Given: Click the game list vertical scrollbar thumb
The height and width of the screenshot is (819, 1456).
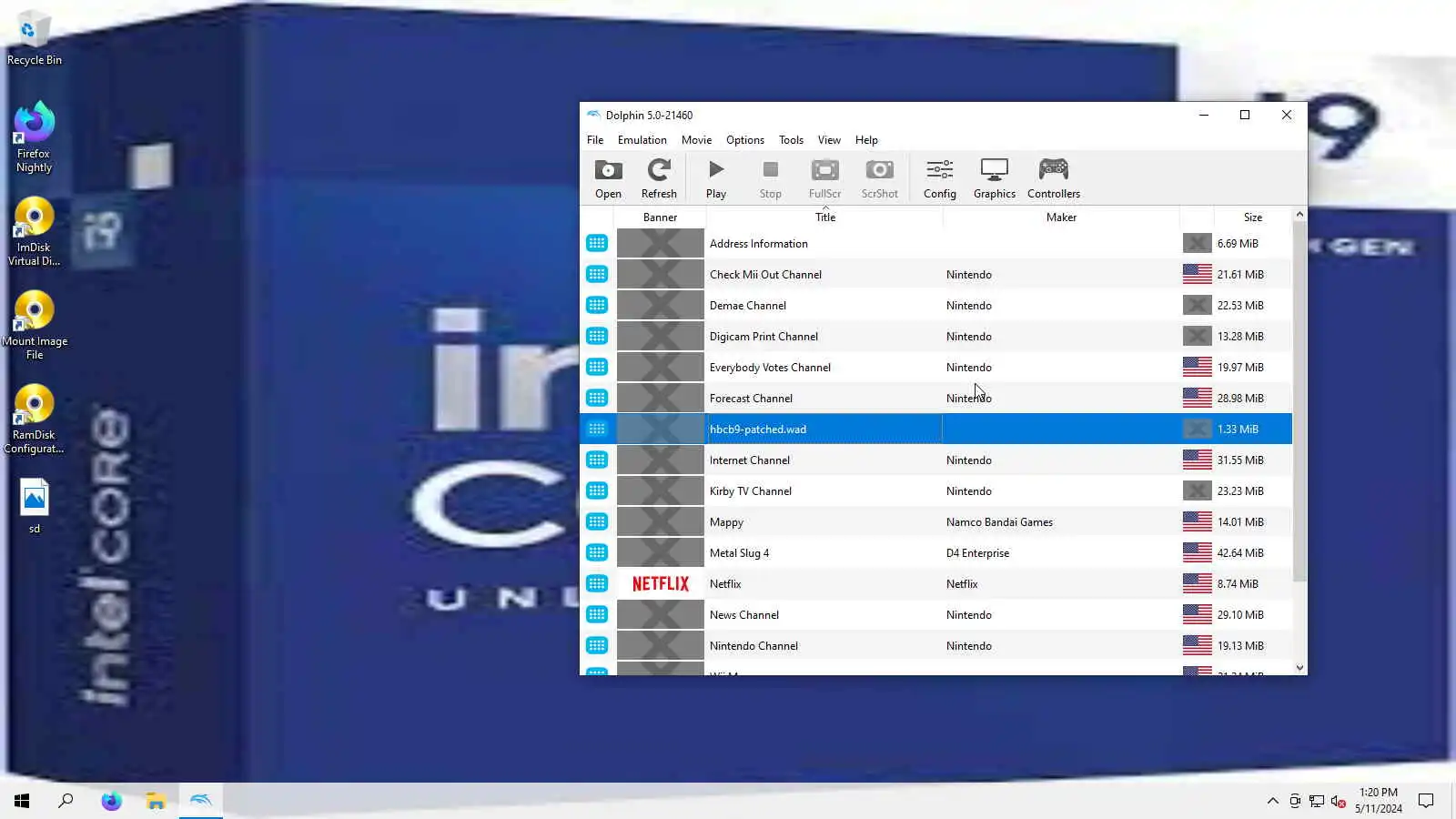Looking at the screenshot, I should [x=1299, y=400].
